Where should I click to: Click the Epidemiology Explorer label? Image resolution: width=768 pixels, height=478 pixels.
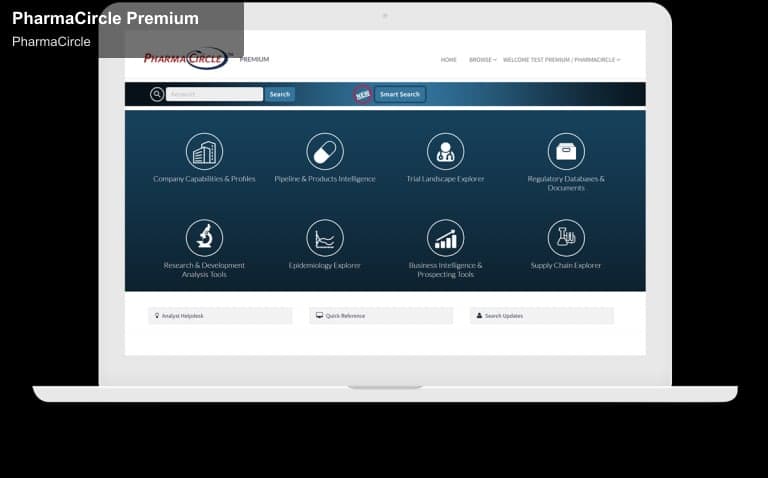pos(325,265)
